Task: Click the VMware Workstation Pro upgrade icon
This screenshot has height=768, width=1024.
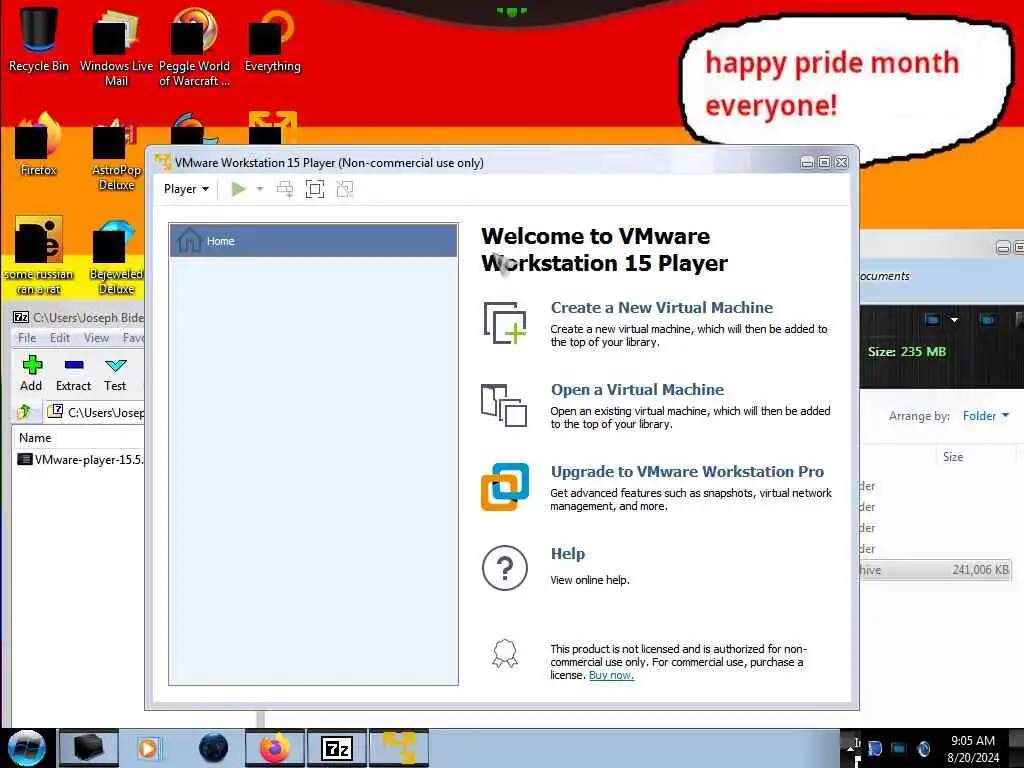Action: (505, 487)
